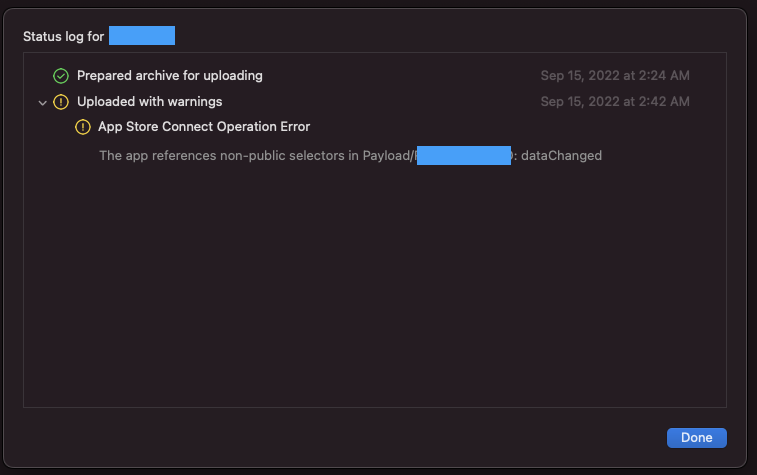Click the Payload/ path text
Image resolution: width=757 pixels, height=475 pixels.
tap(388, 156)
